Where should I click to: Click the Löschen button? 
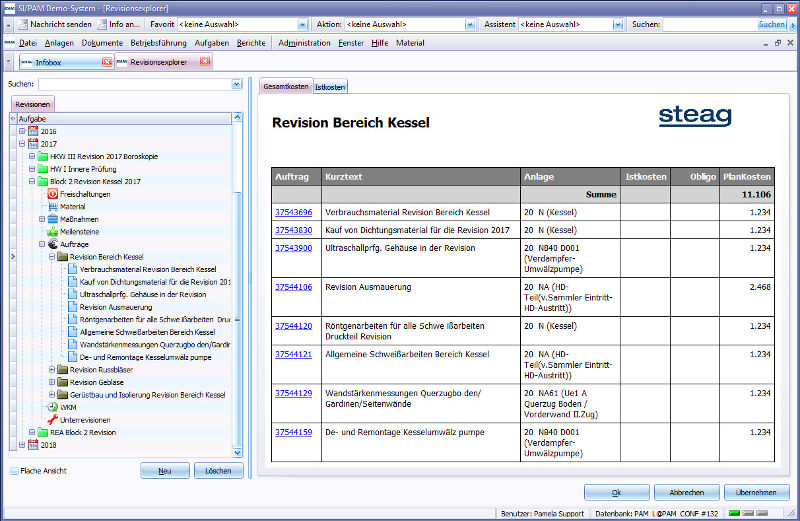click(218, 471)
